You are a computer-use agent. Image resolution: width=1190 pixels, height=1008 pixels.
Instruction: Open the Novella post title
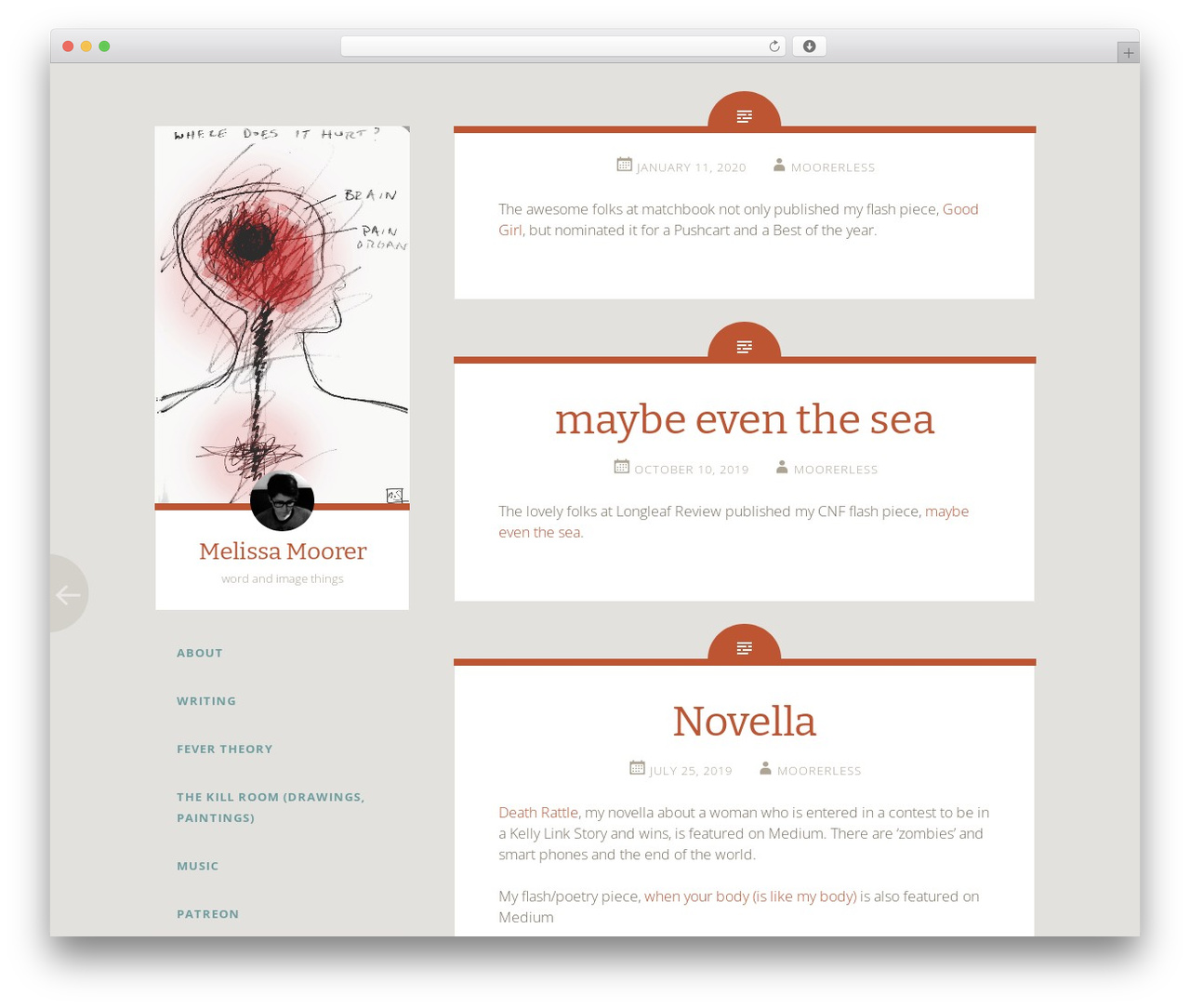[745, 722]
